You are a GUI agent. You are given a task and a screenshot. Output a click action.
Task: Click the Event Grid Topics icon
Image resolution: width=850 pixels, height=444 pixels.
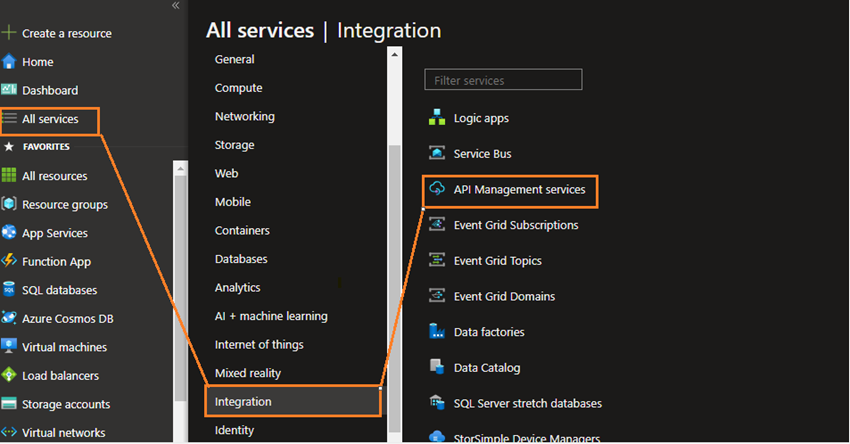tap(437, 260)
